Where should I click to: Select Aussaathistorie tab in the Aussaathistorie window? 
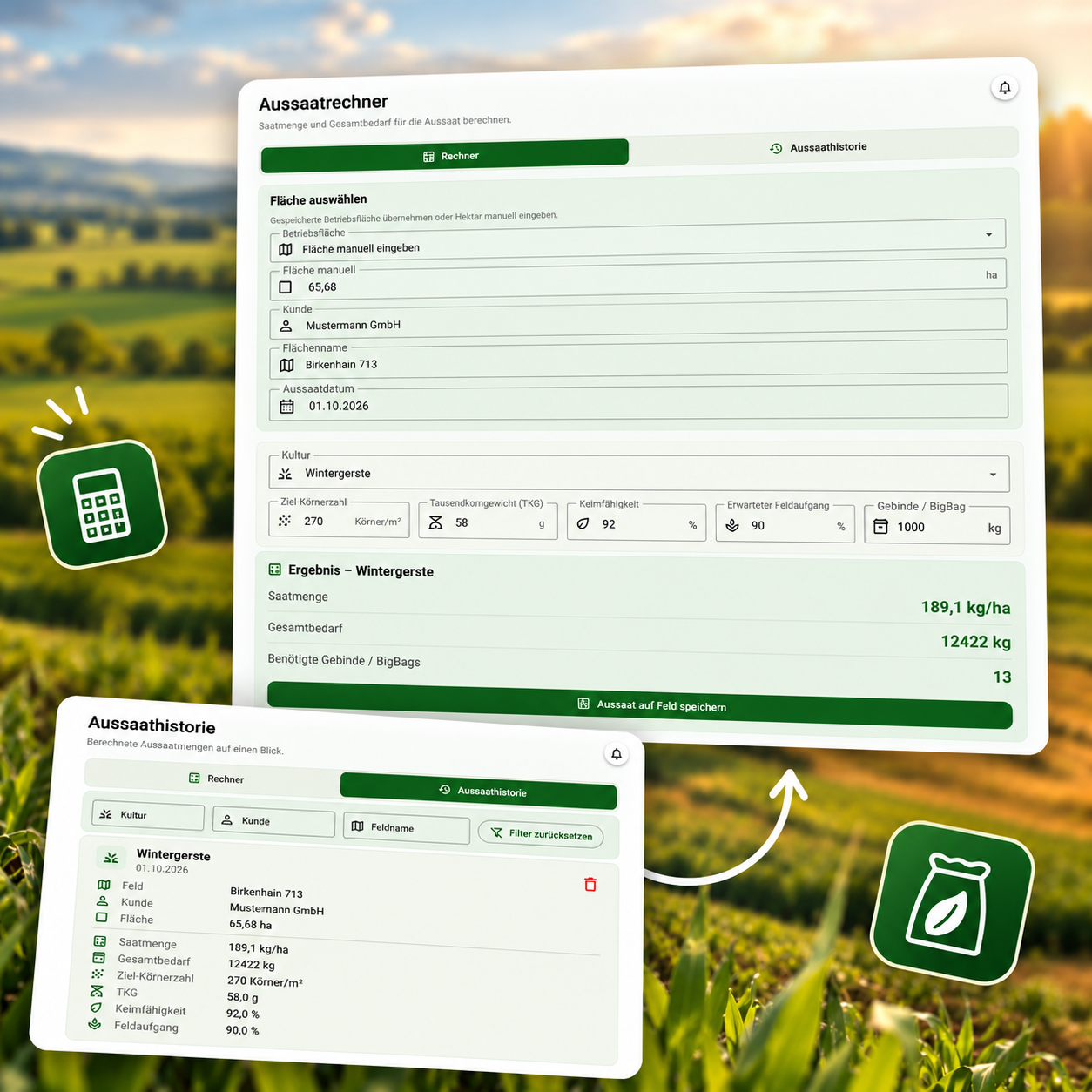[479, 791]
